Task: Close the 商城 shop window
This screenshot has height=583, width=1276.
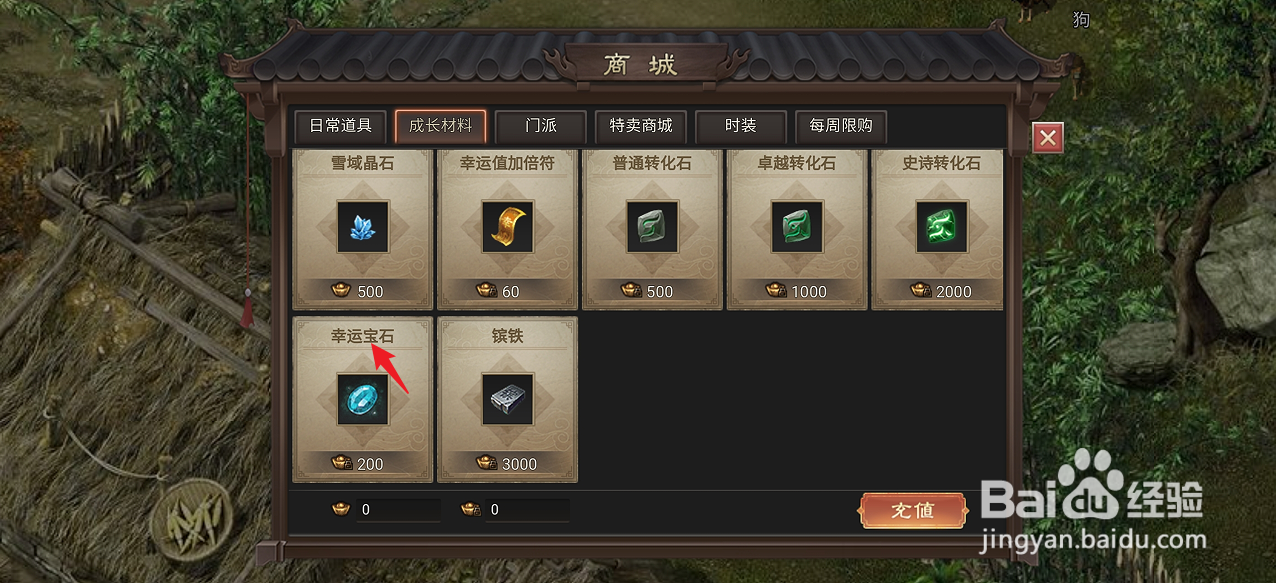Action: coord(1048,138)
